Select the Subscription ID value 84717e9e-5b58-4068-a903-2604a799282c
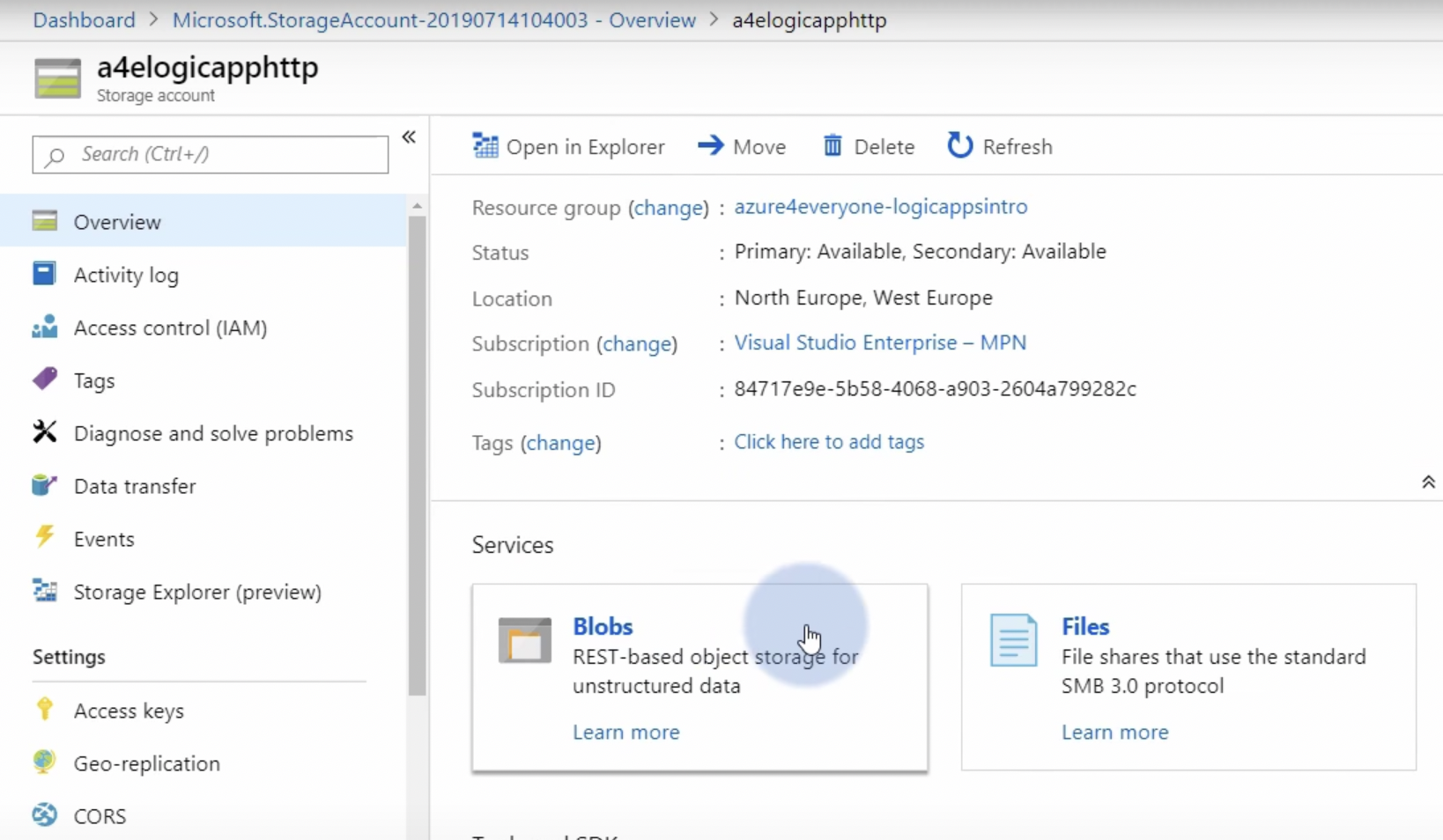Image resolution: width=1443 pixels, height=840 pixels. click(936, 388)
